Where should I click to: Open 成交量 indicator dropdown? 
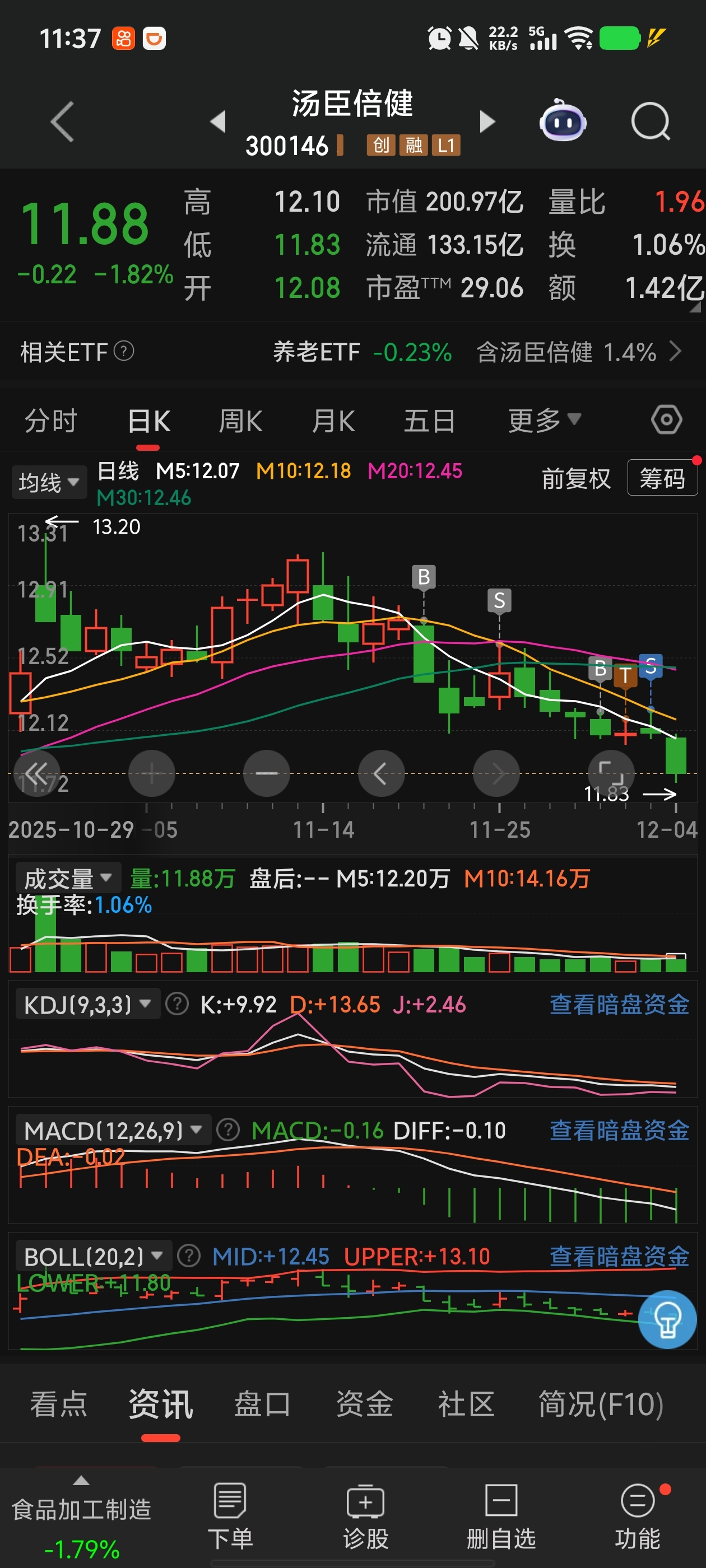pyautogui.click(x=68, y=878)
